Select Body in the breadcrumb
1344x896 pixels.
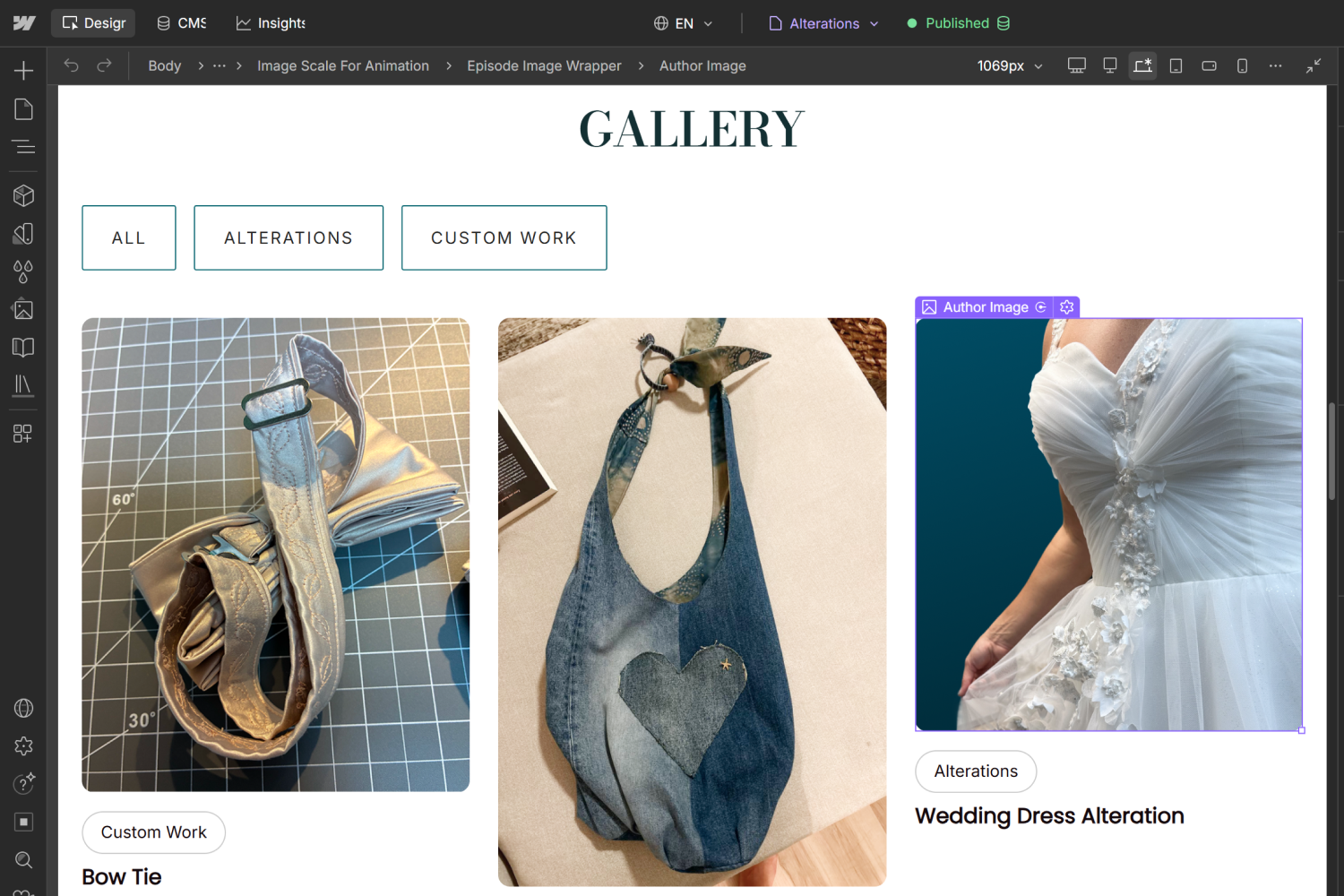coord(165,65)
